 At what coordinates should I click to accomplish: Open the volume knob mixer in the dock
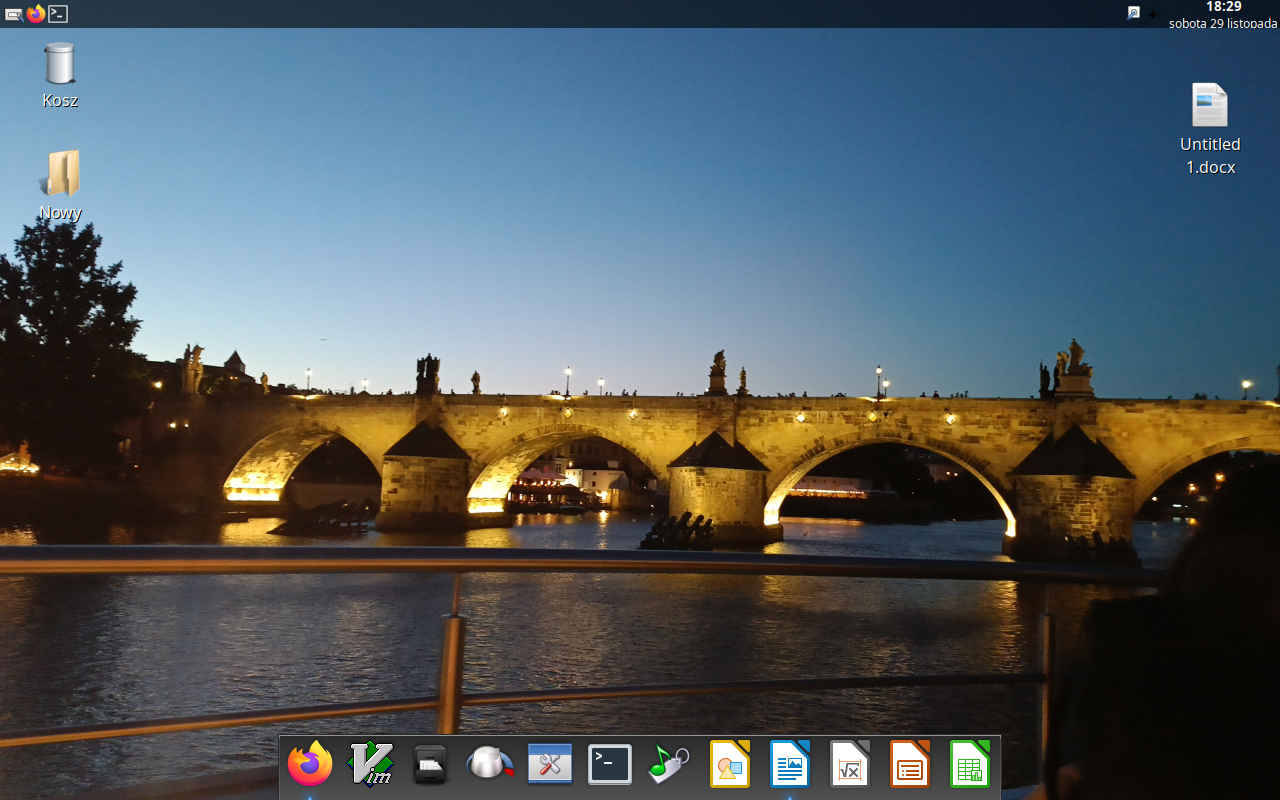point(489,764)
